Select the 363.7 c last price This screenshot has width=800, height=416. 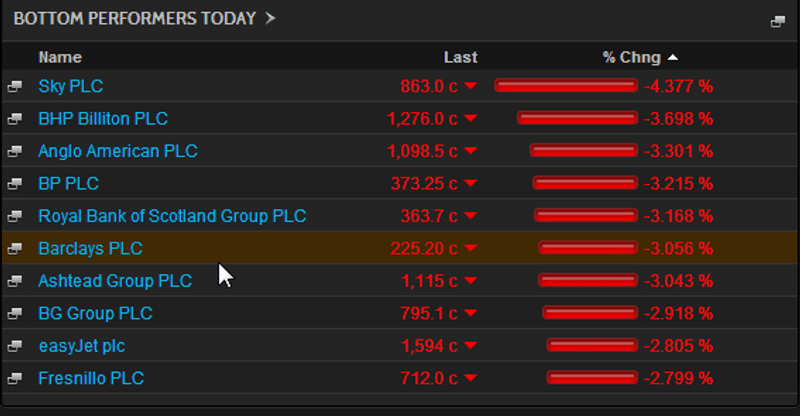coord(429,216)
